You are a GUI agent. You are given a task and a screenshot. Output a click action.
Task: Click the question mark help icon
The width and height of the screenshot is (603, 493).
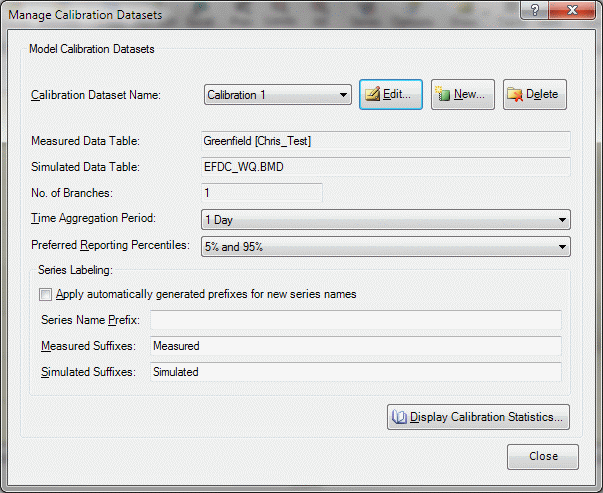coord(537,10)
